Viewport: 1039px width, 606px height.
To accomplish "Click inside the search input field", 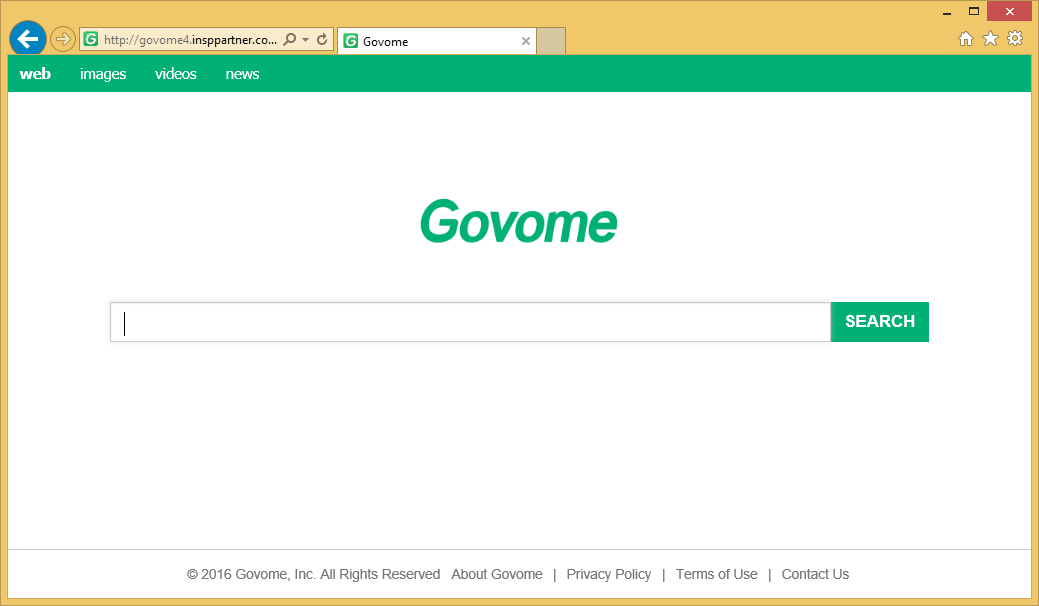I will point(470,322).
